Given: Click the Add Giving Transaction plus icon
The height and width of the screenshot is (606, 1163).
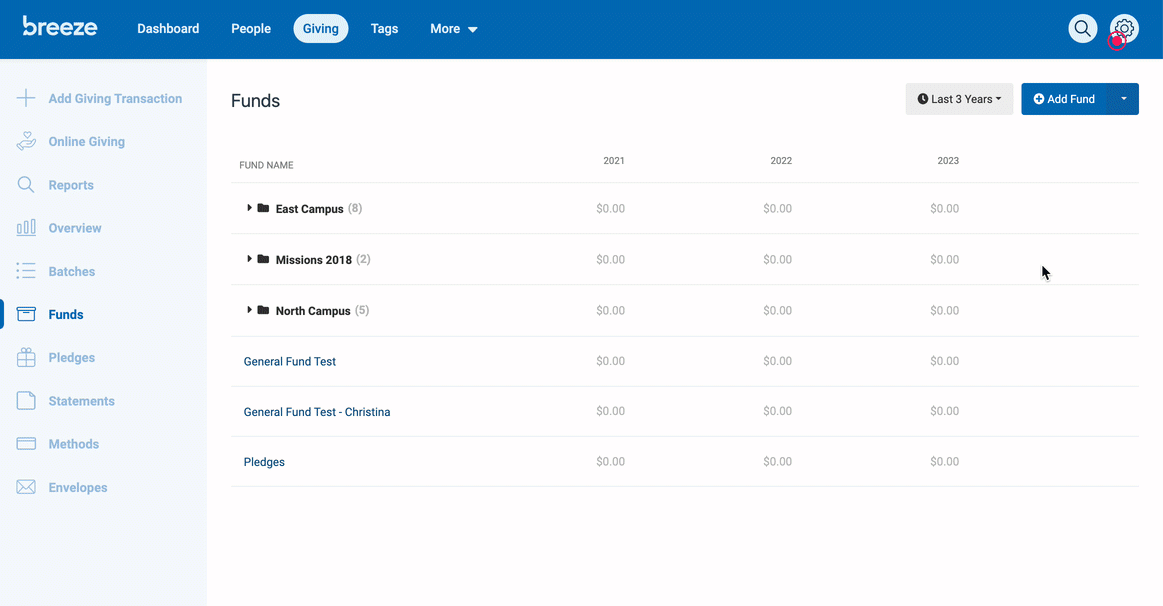Looking at the screenshot, I should point(26,98).
